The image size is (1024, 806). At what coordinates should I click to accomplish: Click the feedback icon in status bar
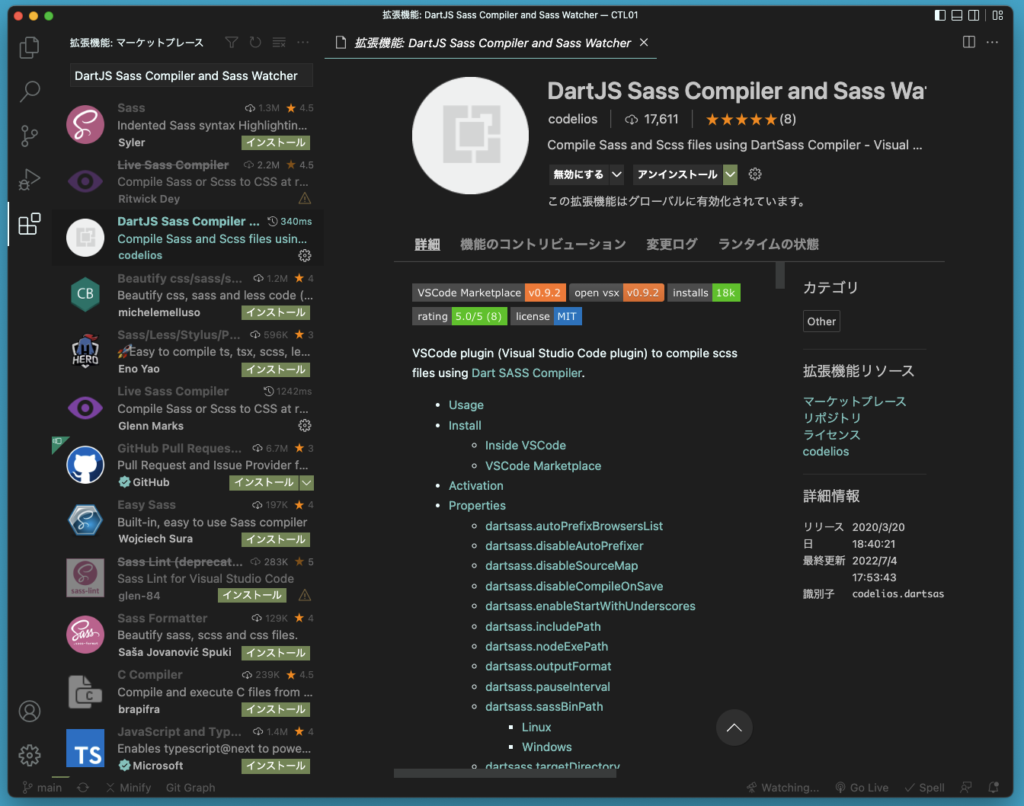coord(966,788)
